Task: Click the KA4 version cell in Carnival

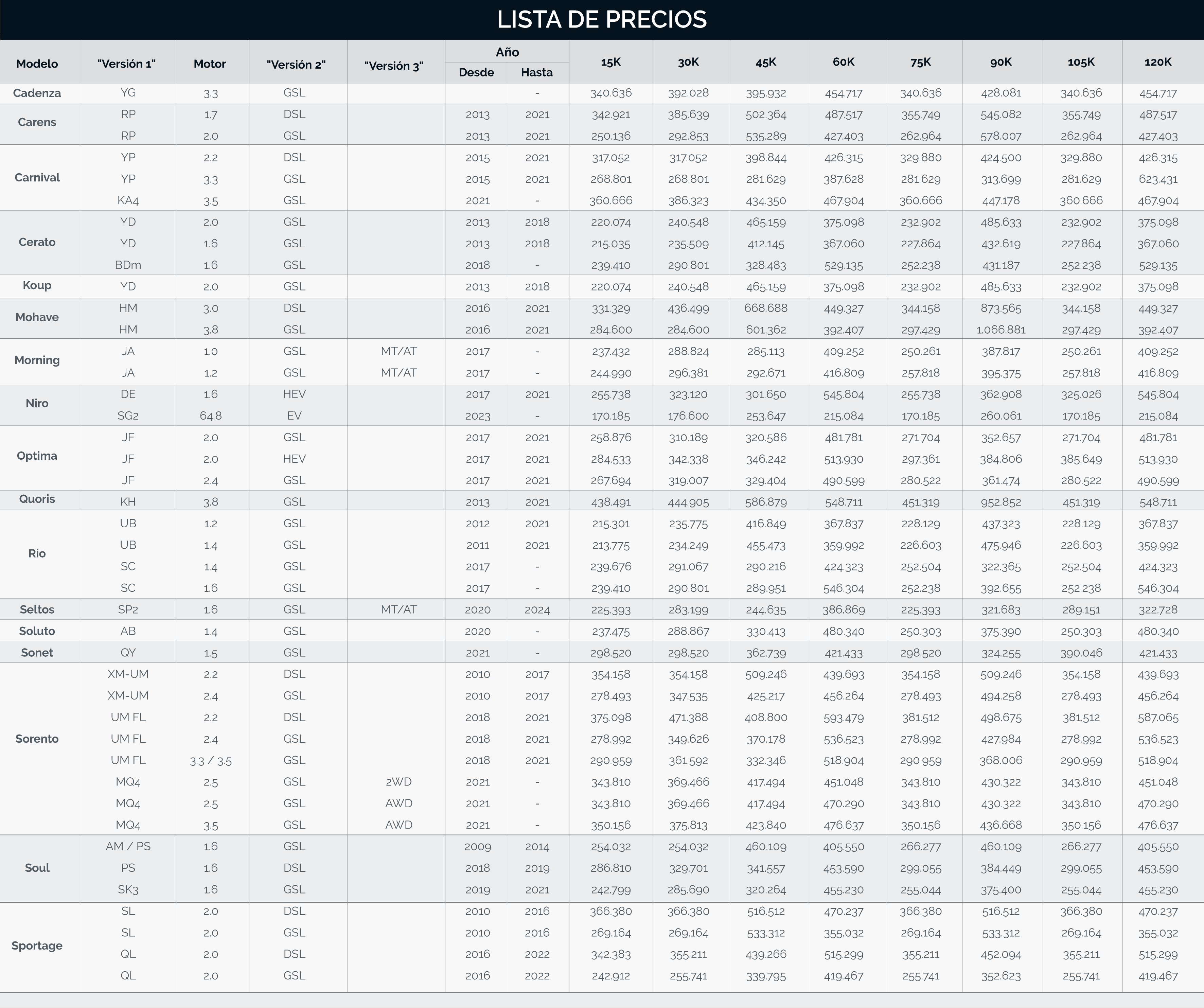Action: 128,200
